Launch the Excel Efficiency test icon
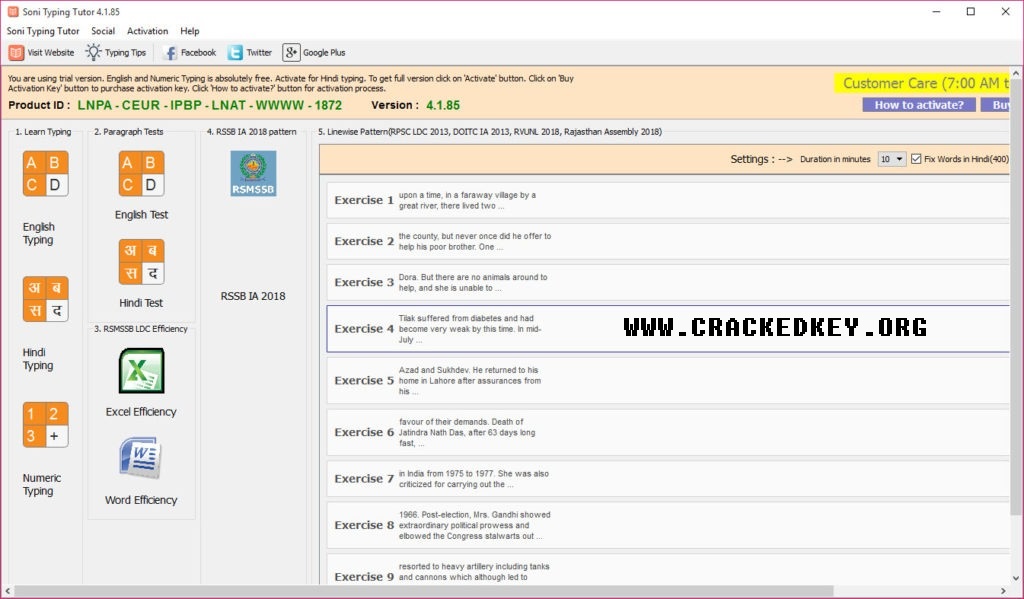The image size is (1024, 599). pos(141,370)
